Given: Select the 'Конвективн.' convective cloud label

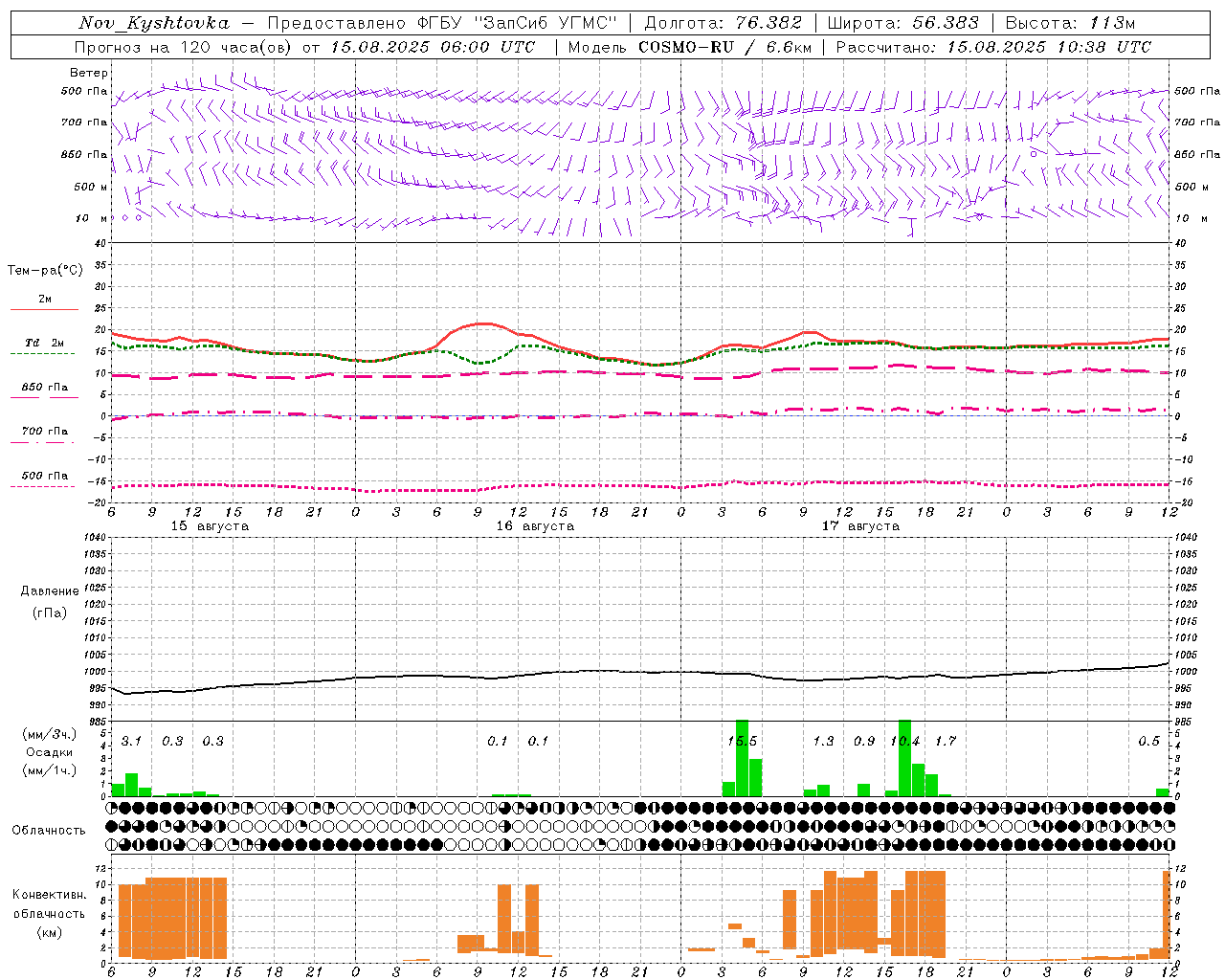Looking at the screenshot, I should [x=49, y=895].
